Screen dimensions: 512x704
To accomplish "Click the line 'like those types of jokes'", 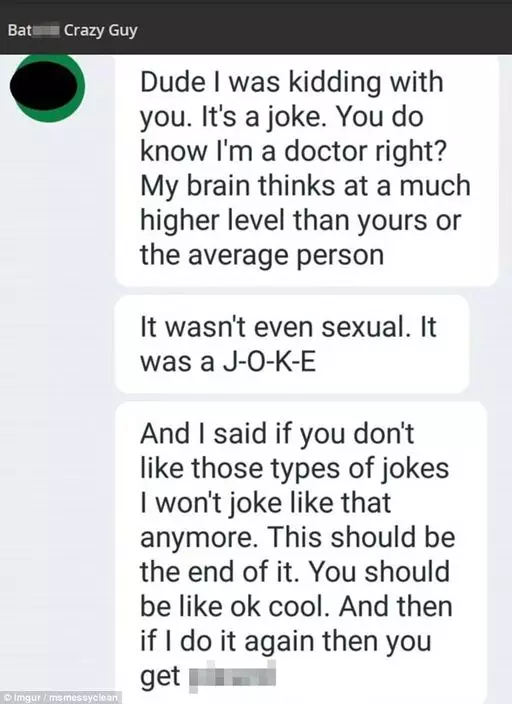I will [x=295, y=468].
